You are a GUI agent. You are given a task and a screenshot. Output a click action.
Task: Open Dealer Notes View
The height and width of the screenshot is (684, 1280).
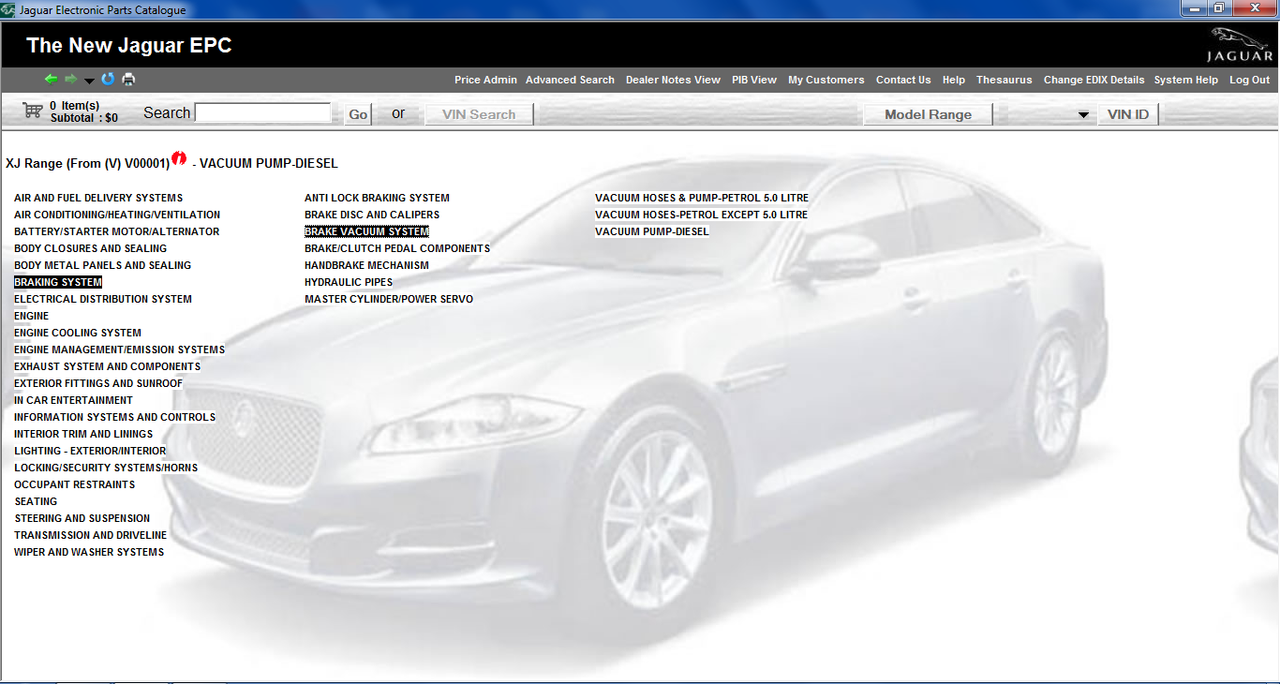[673, 80]
